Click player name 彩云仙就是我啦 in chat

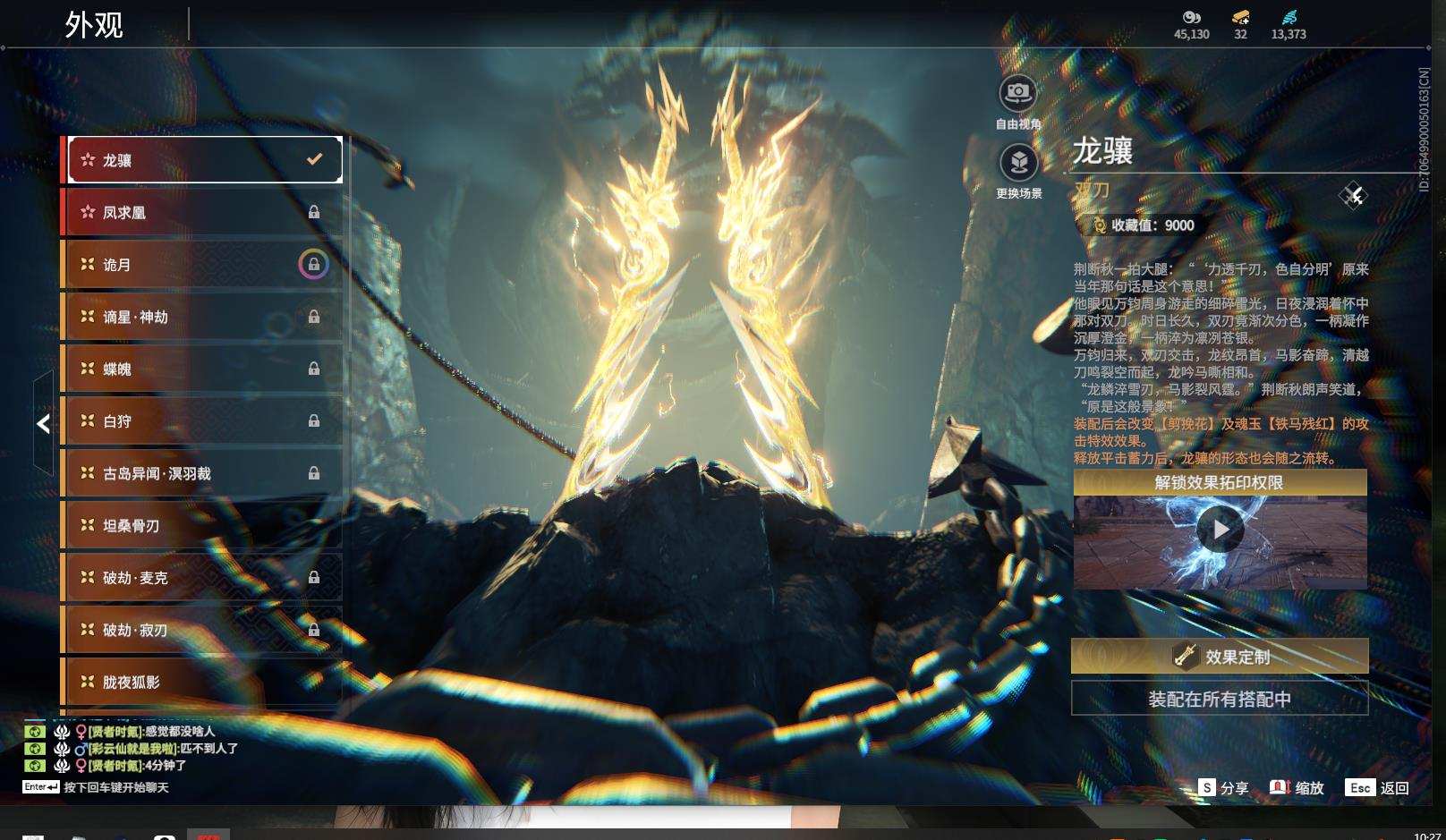pyautogui.click(x=132, y=749)
